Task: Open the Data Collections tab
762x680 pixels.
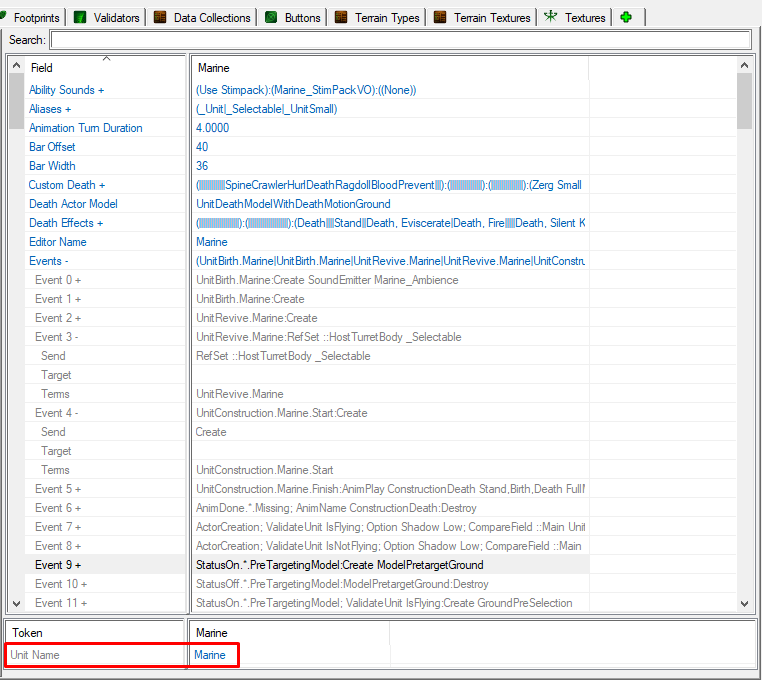Action: tap(203, 17)
